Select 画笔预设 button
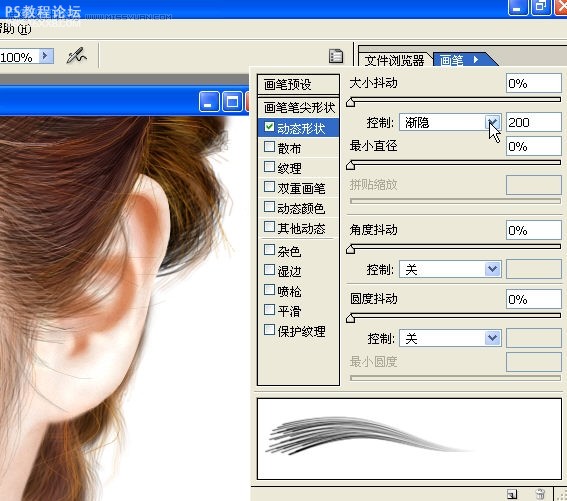This screenshot has width=567, height=501. pos(298,84)
